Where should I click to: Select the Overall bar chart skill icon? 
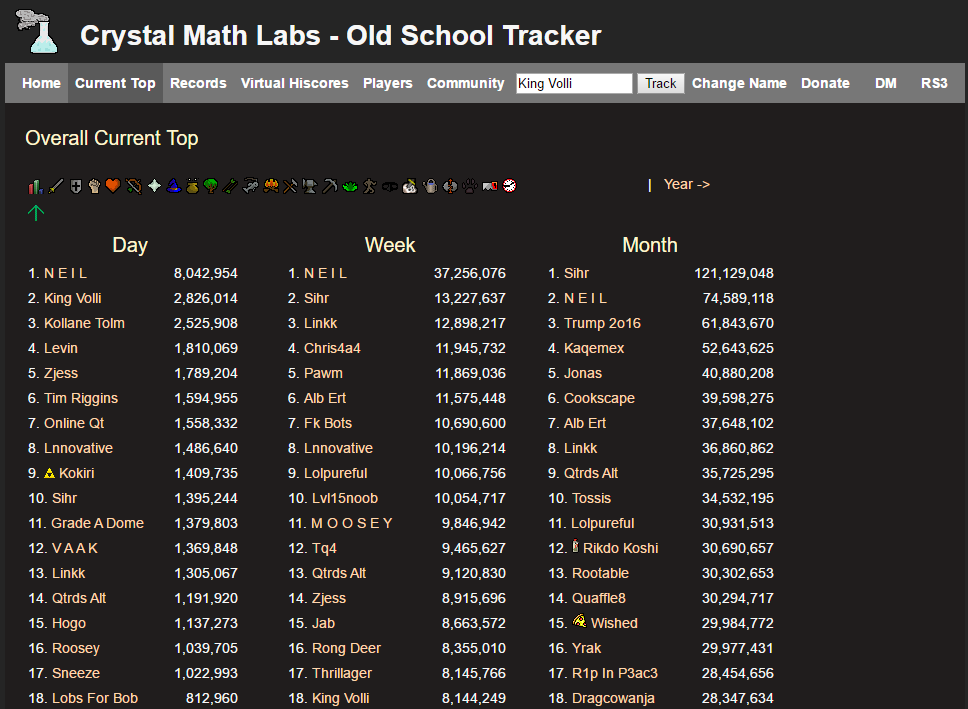36,186
